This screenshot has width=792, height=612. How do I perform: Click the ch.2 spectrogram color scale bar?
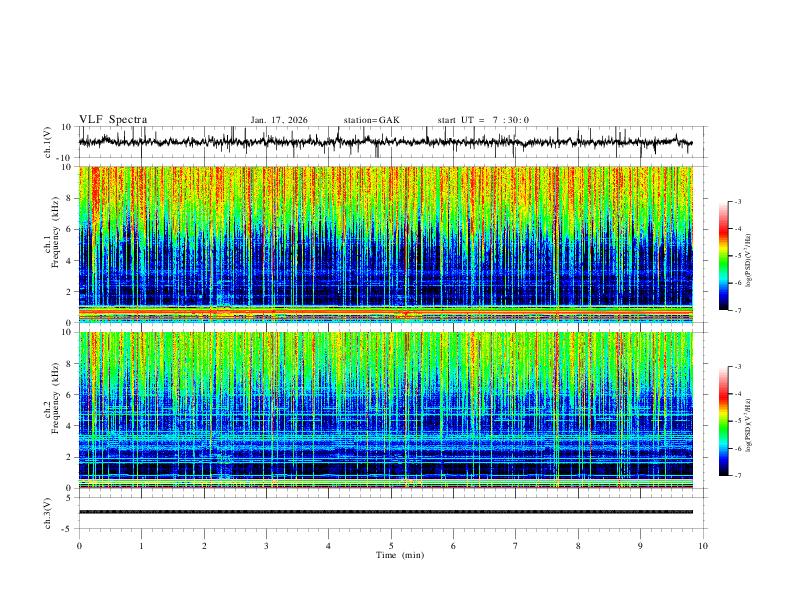723,421
